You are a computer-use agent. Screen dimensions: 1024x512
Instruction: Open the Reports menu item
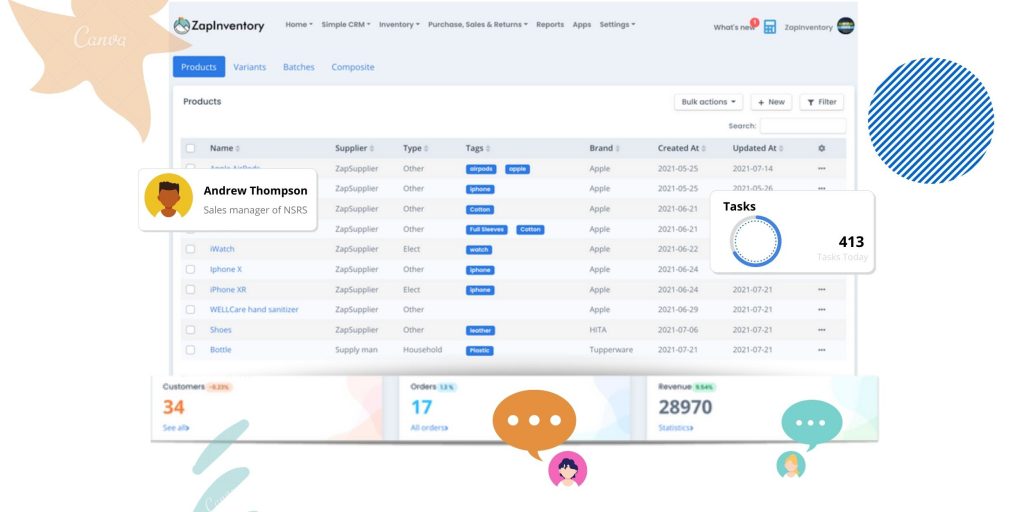tap(550, 25)
